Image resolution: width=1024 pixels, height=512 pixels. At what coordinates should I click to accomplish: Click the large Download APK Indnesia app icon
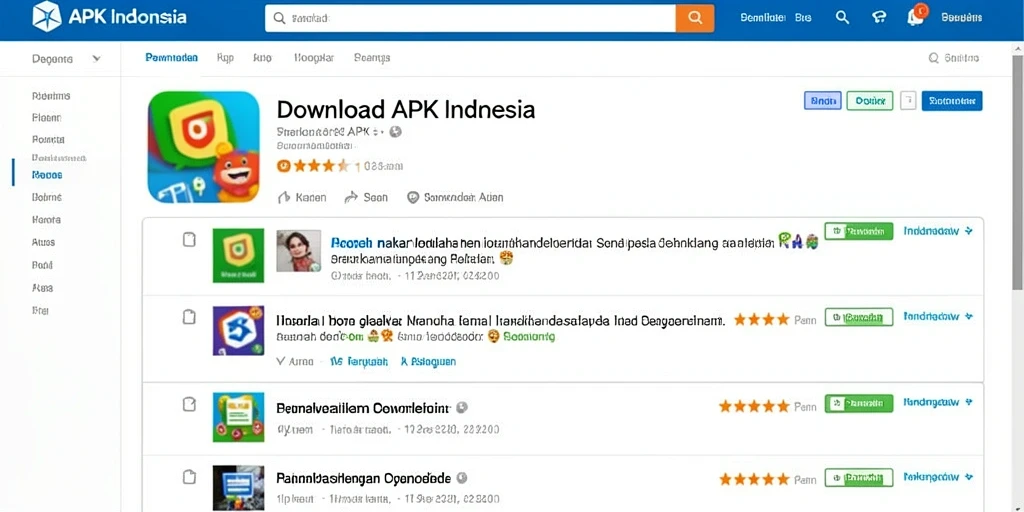[204, 147]
